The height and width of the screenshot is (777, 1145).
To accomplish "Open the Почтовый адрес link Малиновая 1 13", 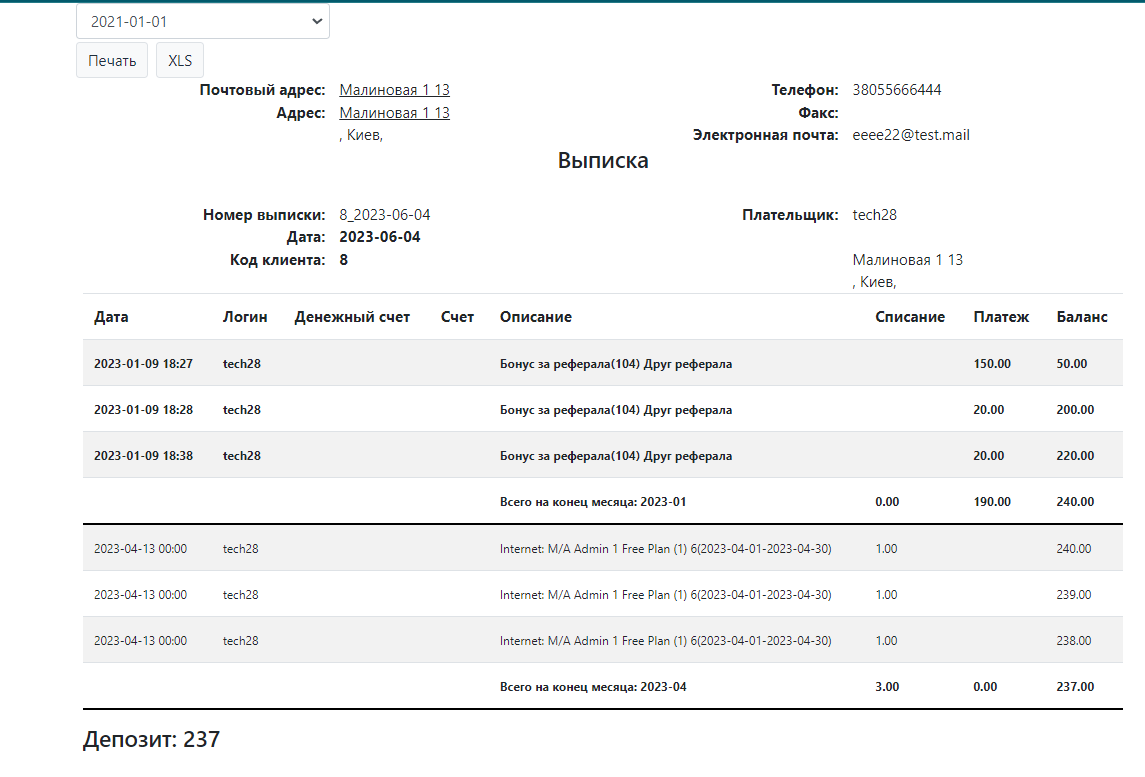I will pos(394,90).
